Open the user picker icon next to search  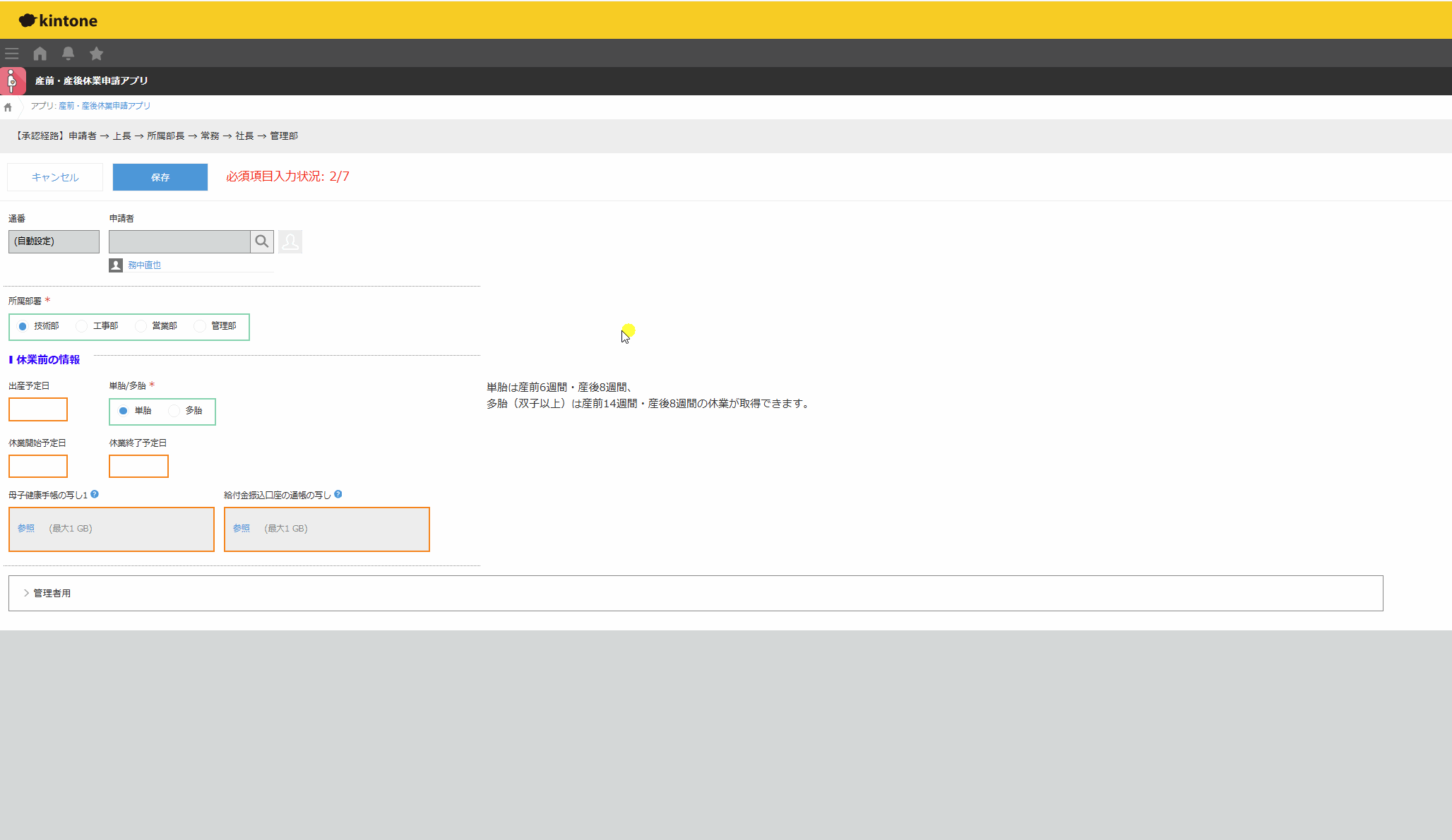pyautogui.click(x=290, y=241)
